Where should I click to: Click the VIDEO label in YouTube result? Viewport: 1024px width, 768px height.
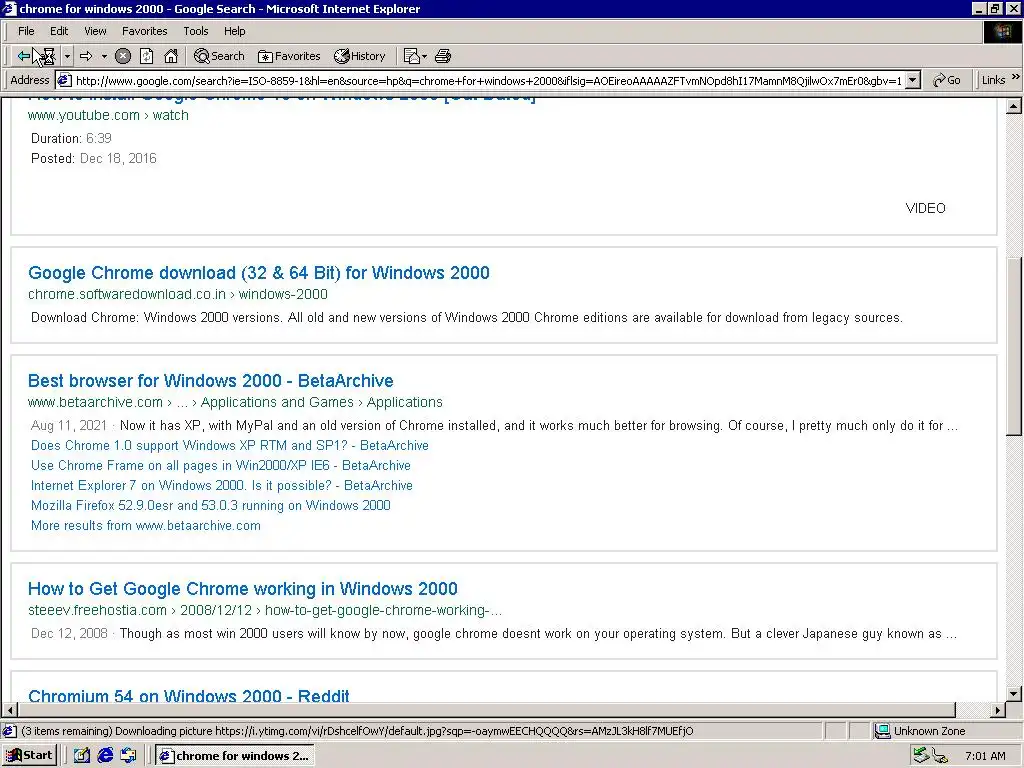tap(925, 208)
